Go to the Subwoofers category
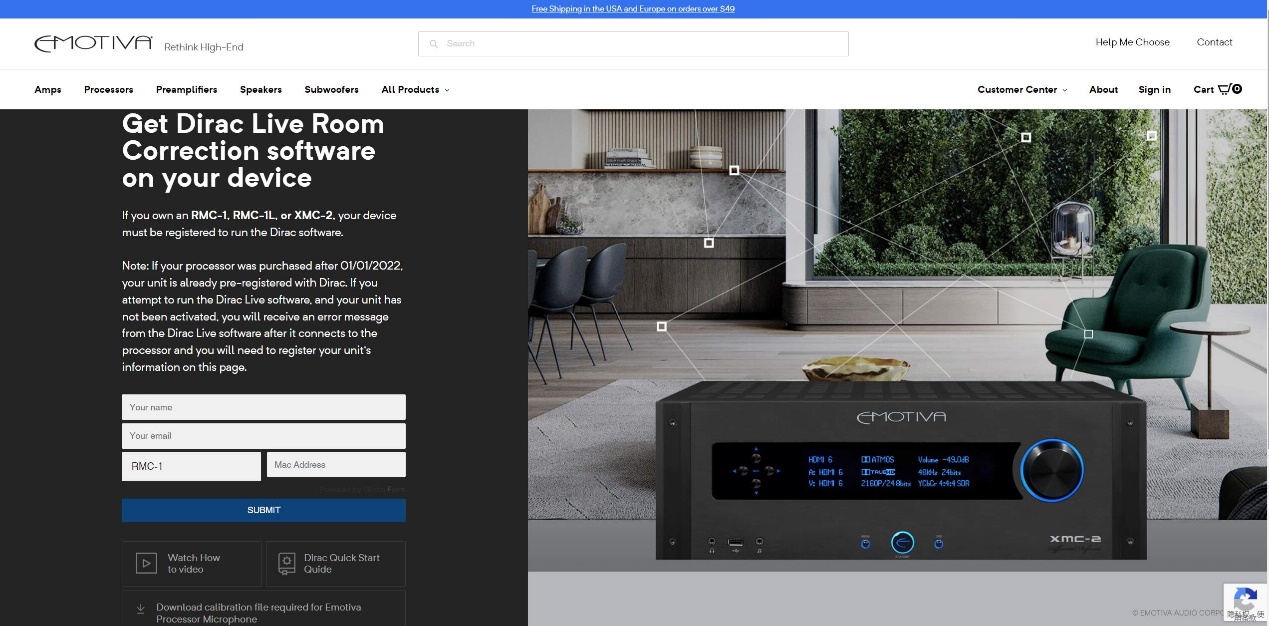The width and height of the screenshot is (1269, 626). coord(331,90)
